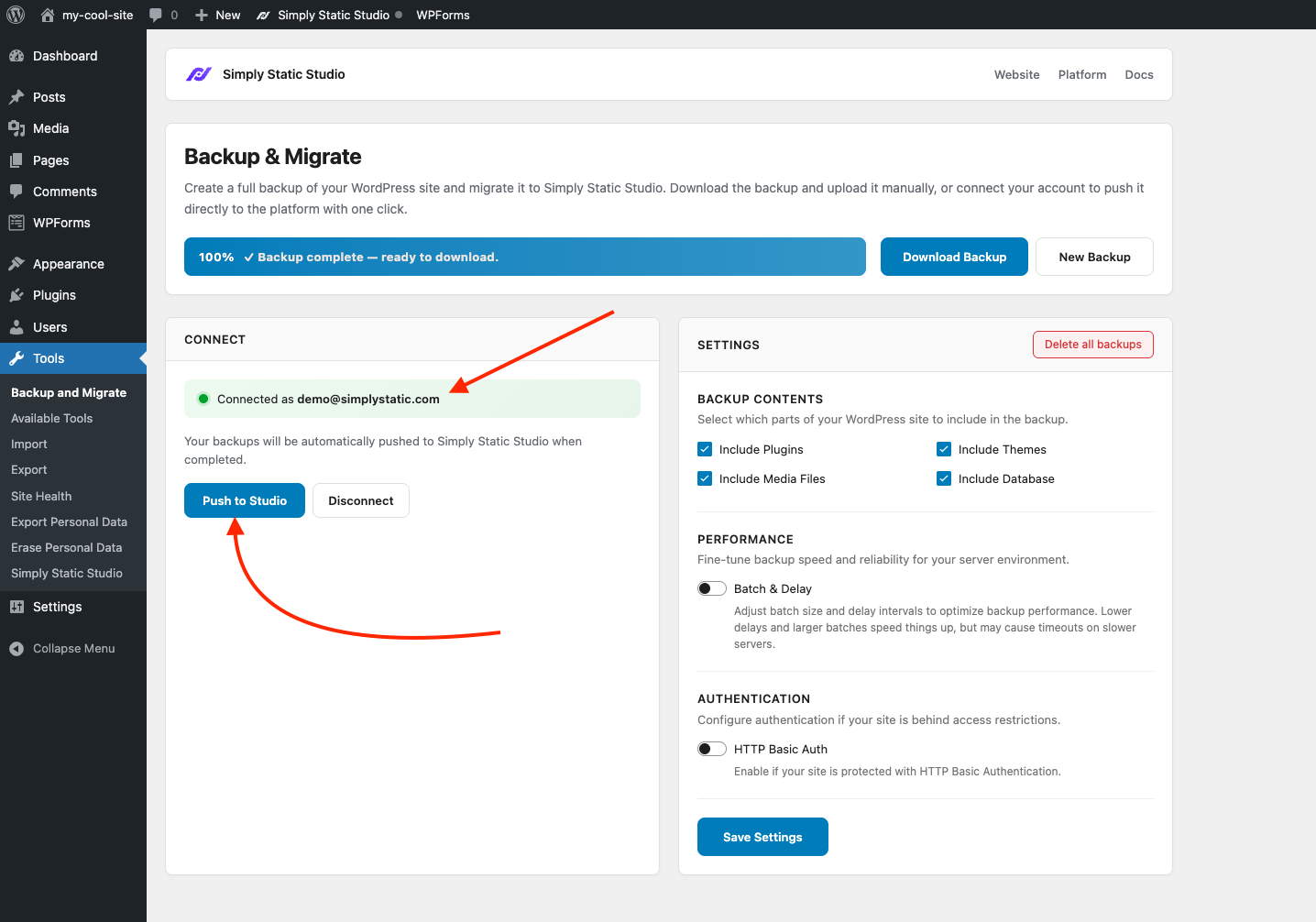Open the Website header link
This screenshot has width=1316, height=922.
pos(1017,74)
